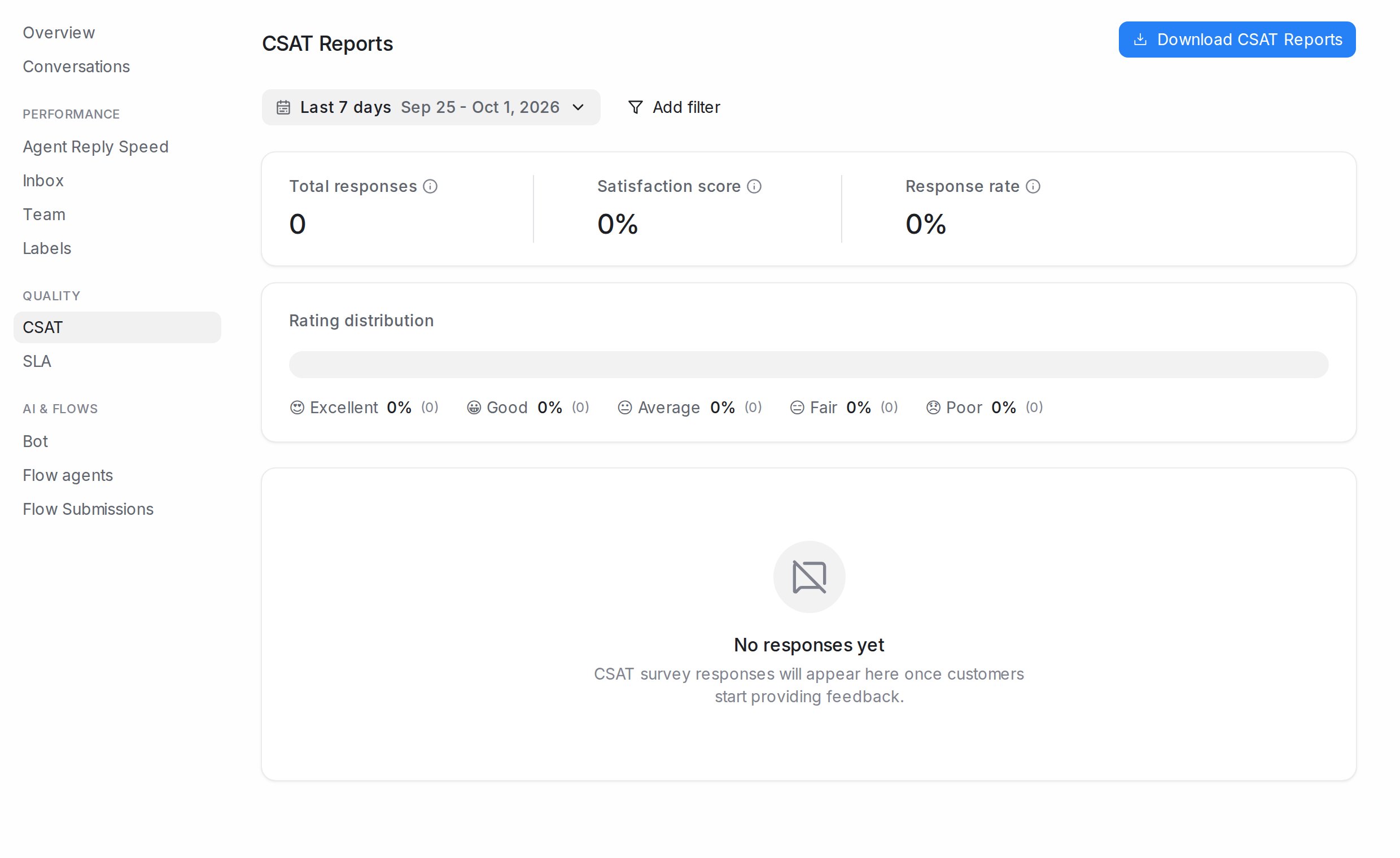This screenshot has width=1400, height=858.
Task: Click the crossed-out chat bubble icon
Action: tap(809, 577)
